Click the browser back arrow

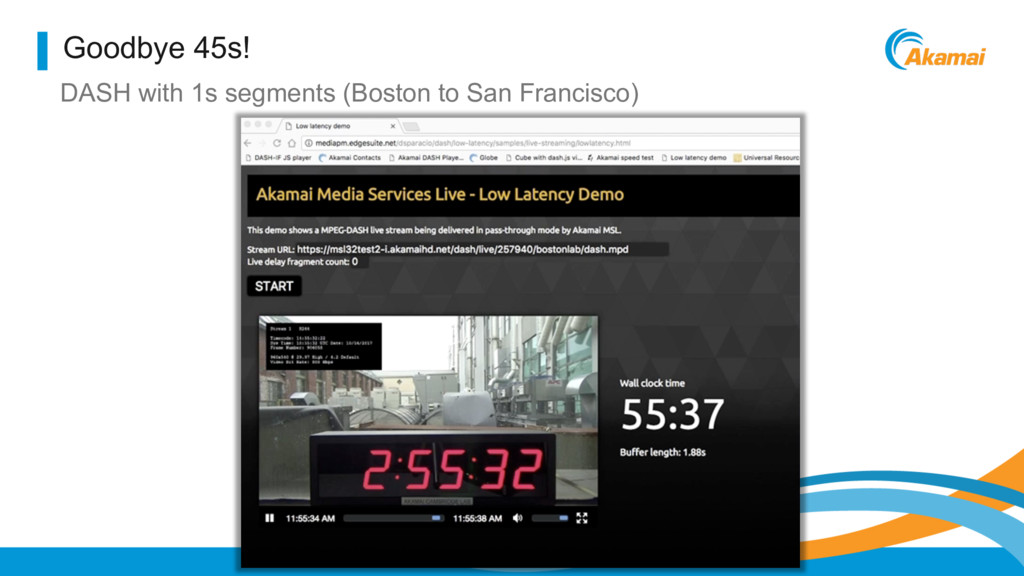tap(248, 143)
